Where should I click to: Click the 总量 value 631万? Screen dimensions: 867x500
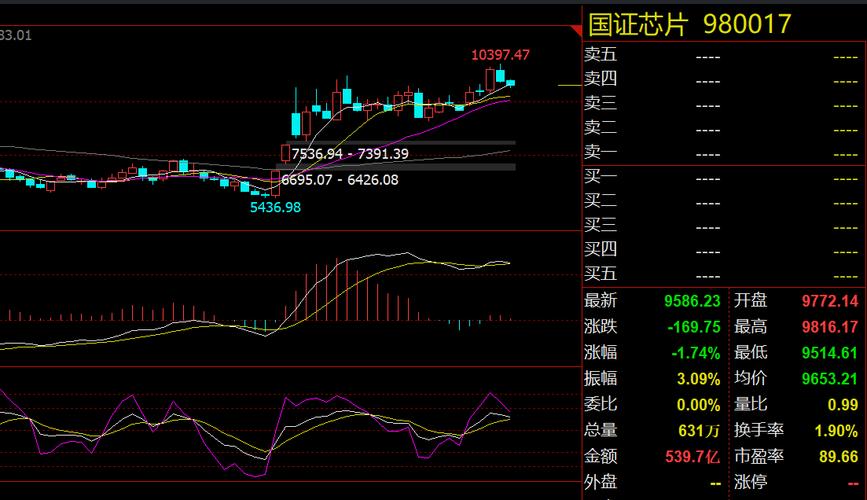699,431
